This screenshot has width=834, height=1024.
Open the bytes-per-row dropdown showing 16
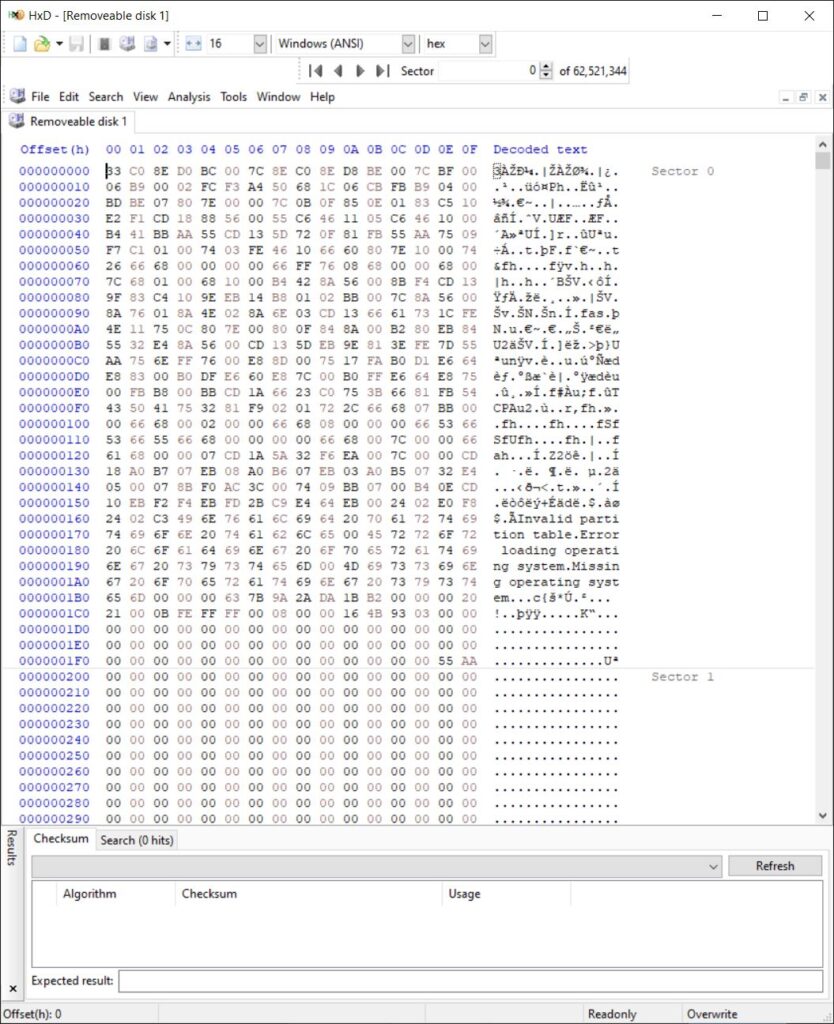pos(259,43)
